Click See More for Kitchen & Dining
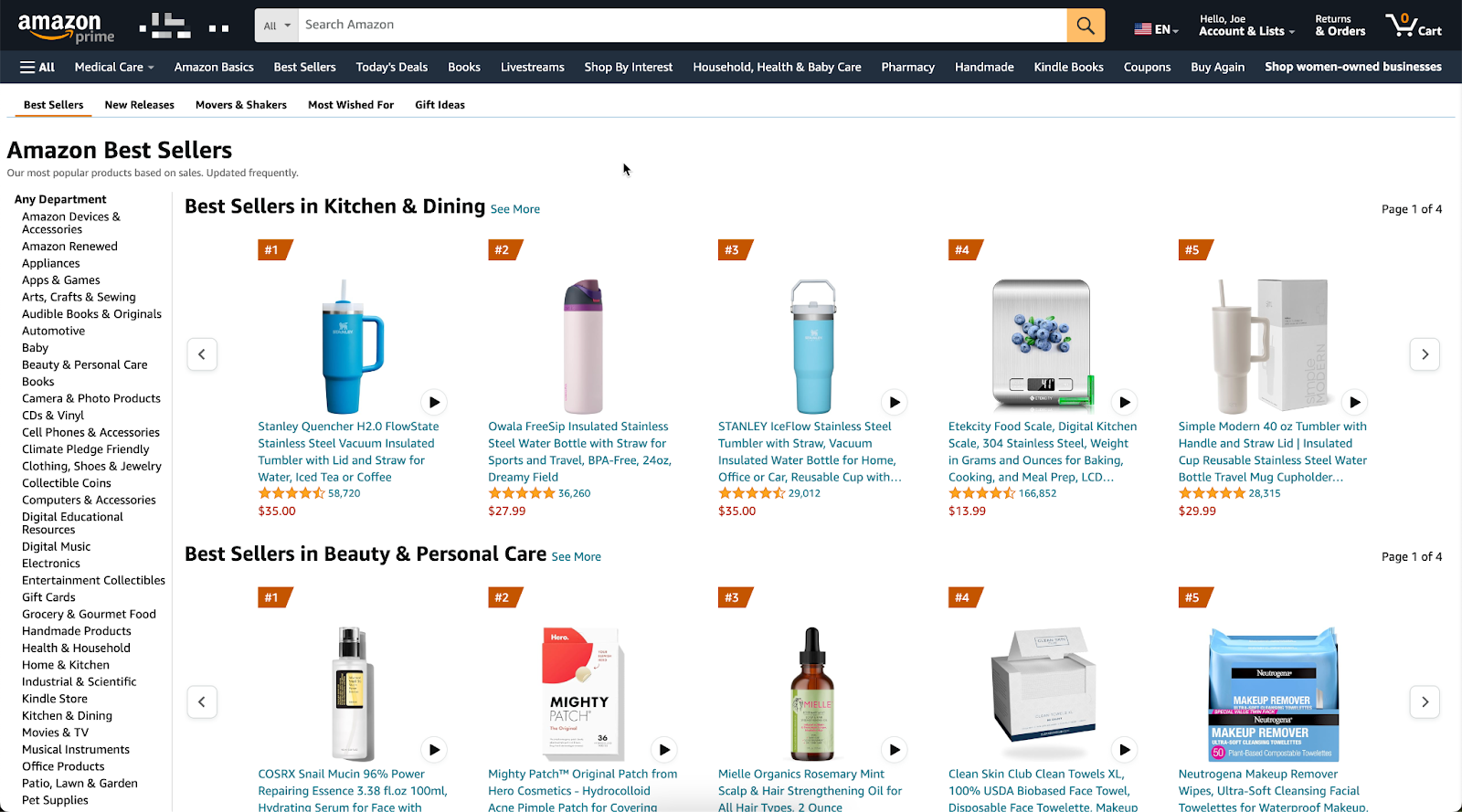 point(514,209)
